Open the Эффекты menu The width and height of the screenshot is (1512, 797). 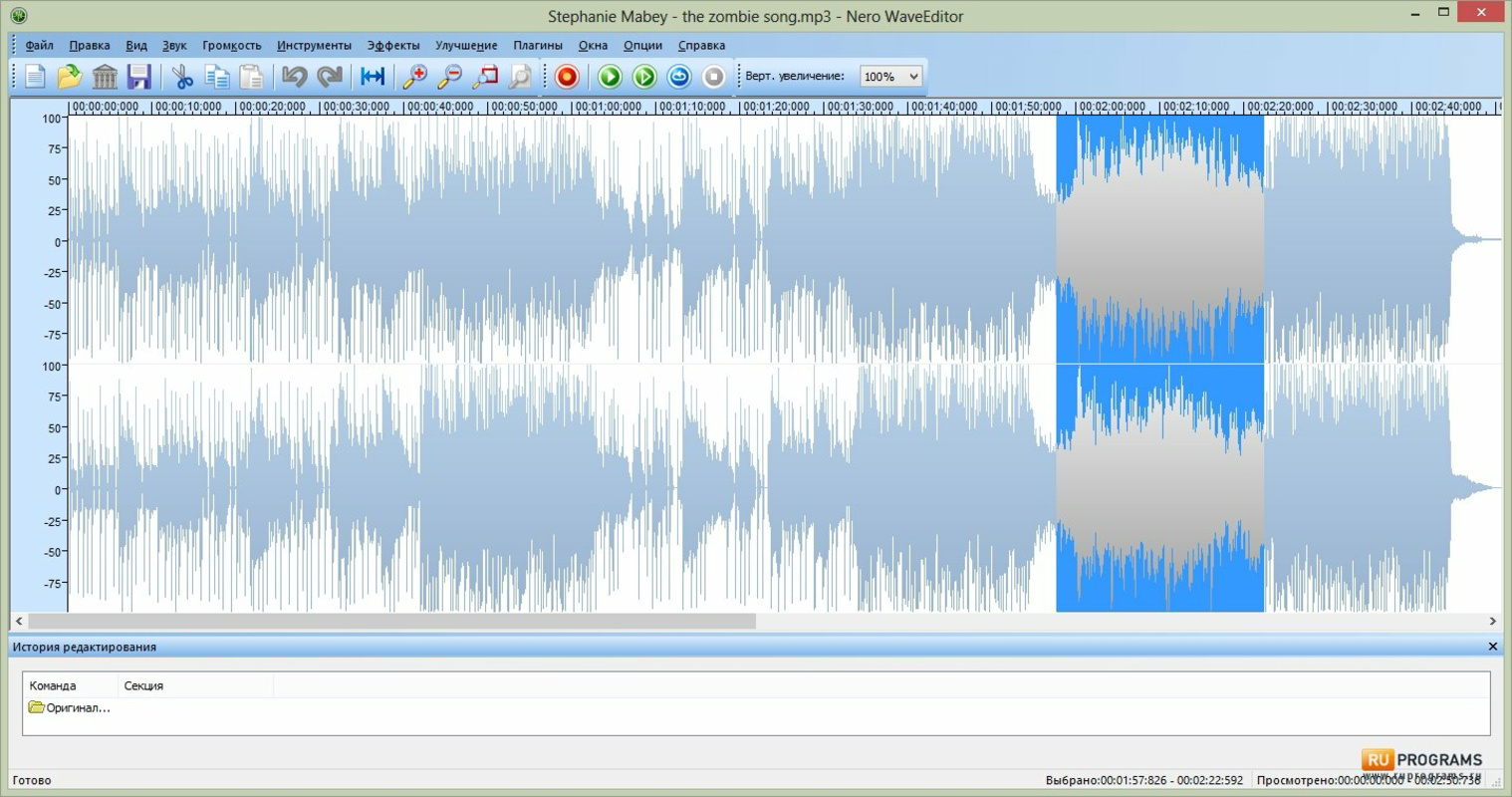pyautogui.click(x=392, y=45)
